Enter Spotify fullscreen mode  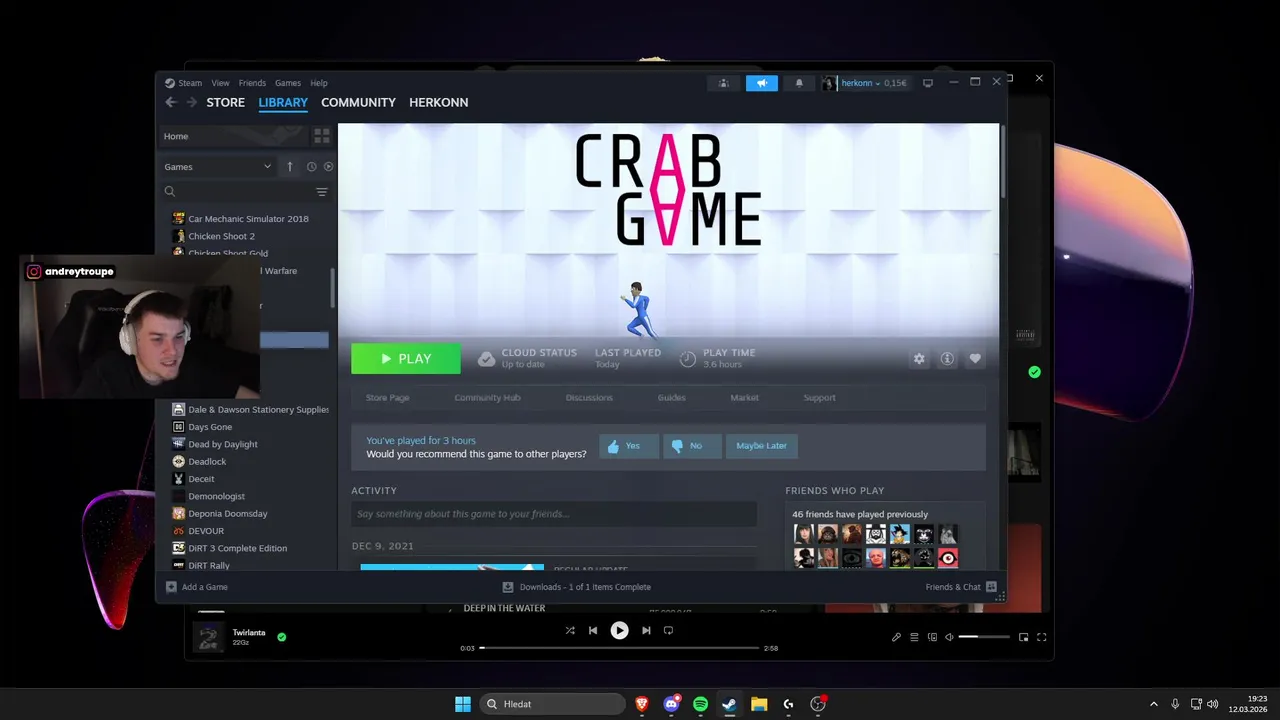1041,637
